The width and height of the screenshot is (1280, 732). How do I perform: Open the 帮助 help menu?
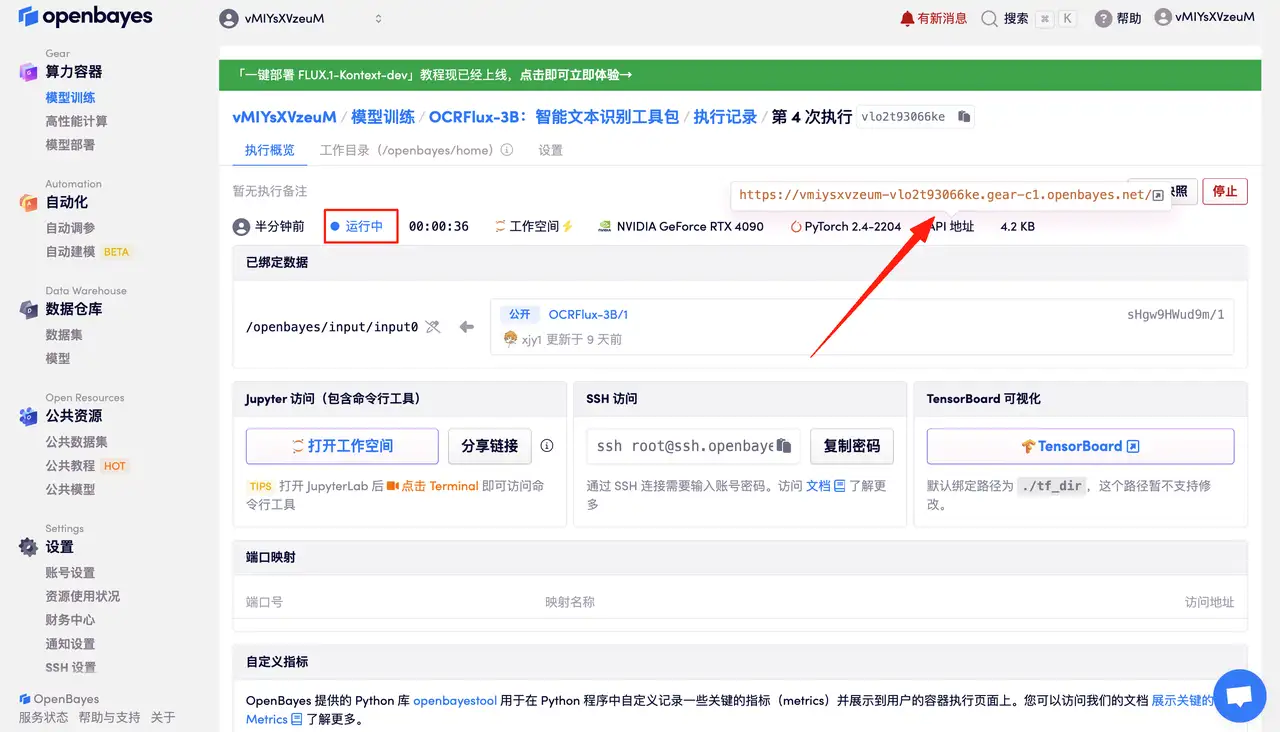(x=1118, y=18)
